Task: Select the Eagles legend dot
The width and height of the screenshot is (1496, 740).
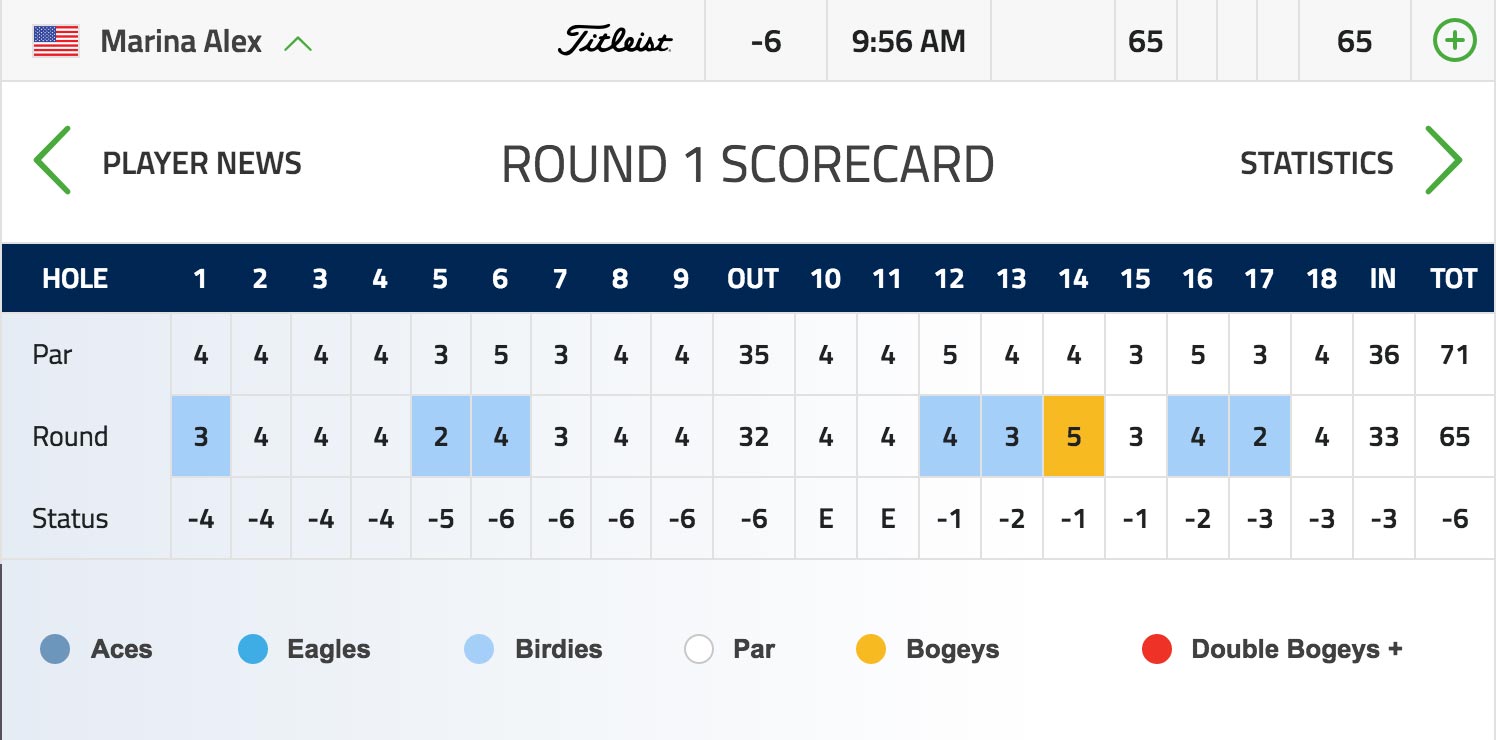Action: (x=253, y=649)
